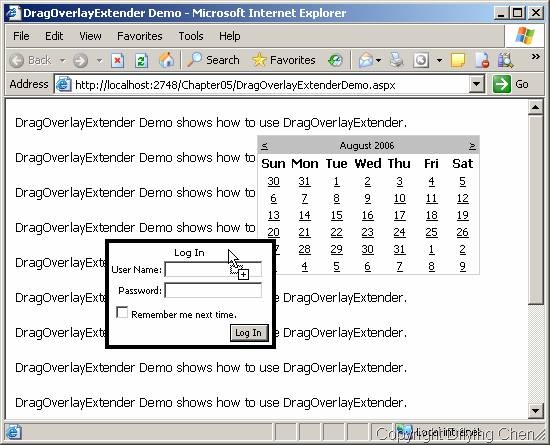Image resolution: width=550 pixels, height=445 pixels.
Task: Stop loading the page
Action: (118, 61)
